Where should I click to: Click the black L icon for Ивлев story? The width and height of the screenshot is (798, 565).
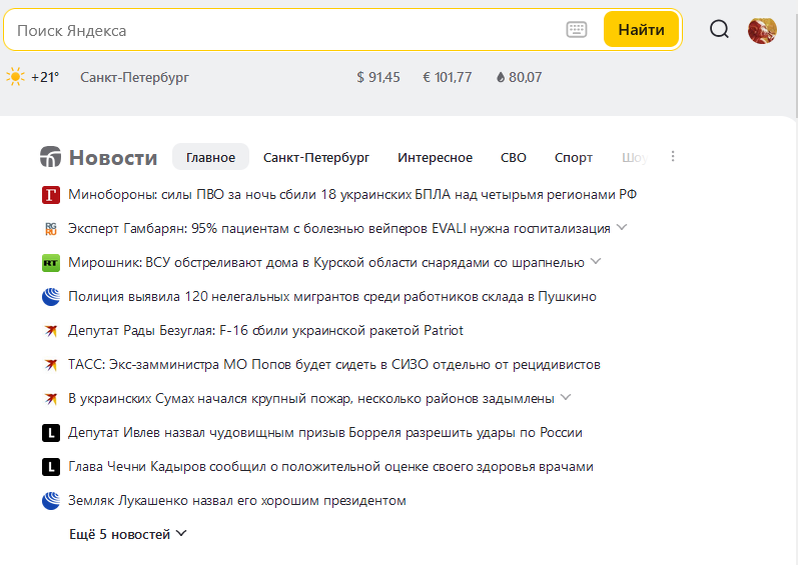tap(51, 433)
